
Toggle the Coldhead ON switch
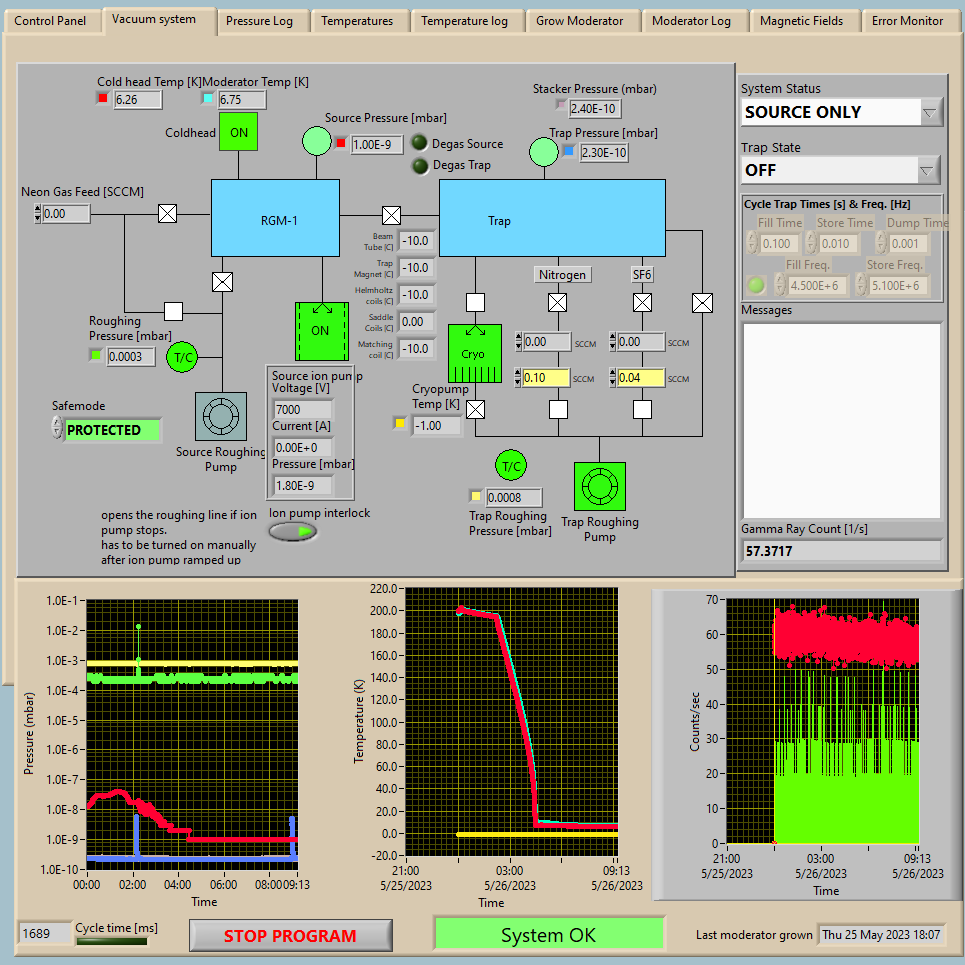pyautogui.click(x=239, y=132)
